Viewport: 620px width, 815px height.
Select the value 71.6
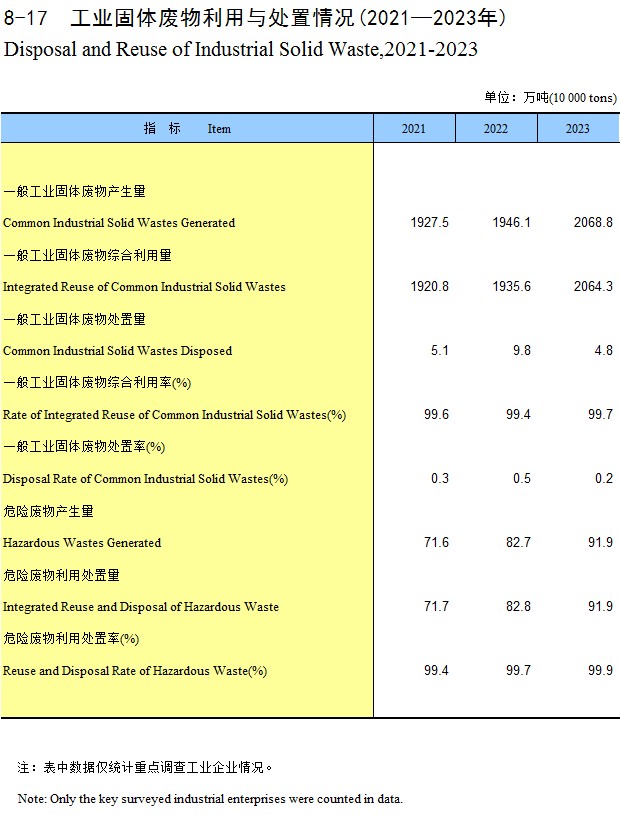click(436, 542)
